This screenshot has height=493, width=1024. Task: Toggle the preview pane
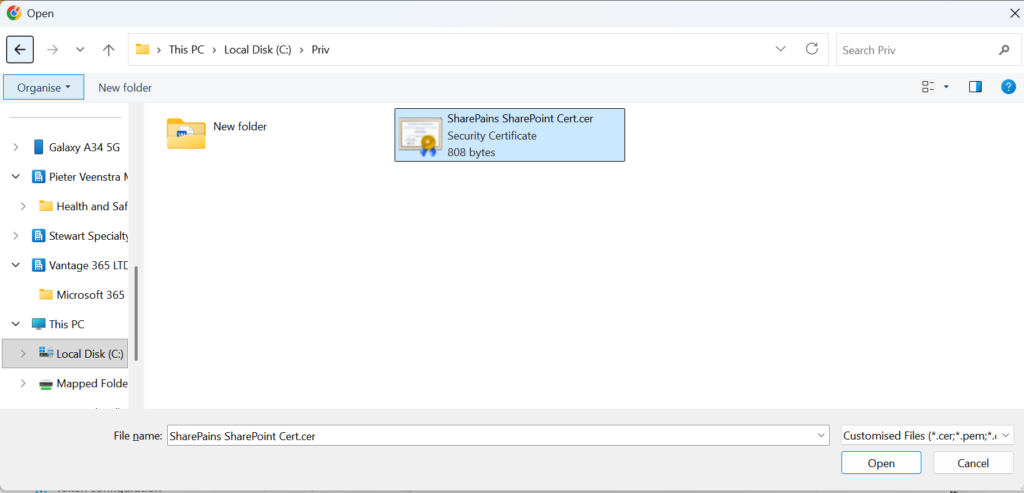point(975,87)
